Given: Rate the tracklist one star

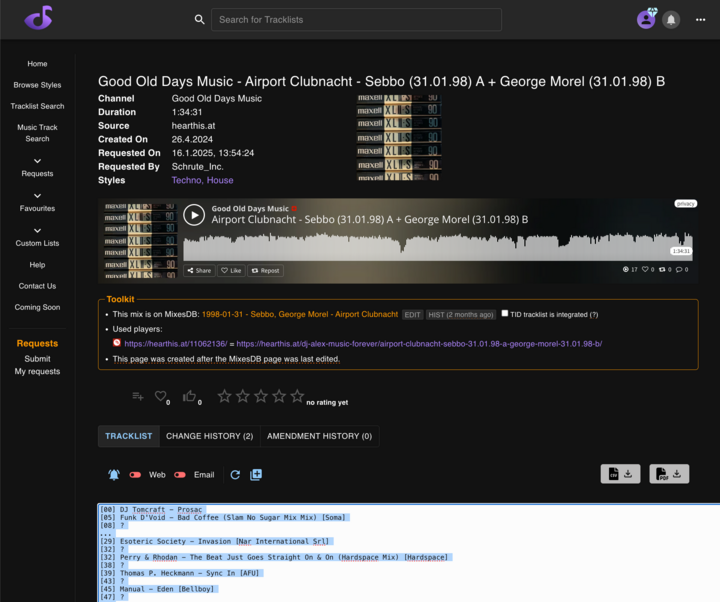Looking at the screenshot, I should point(225,396).
